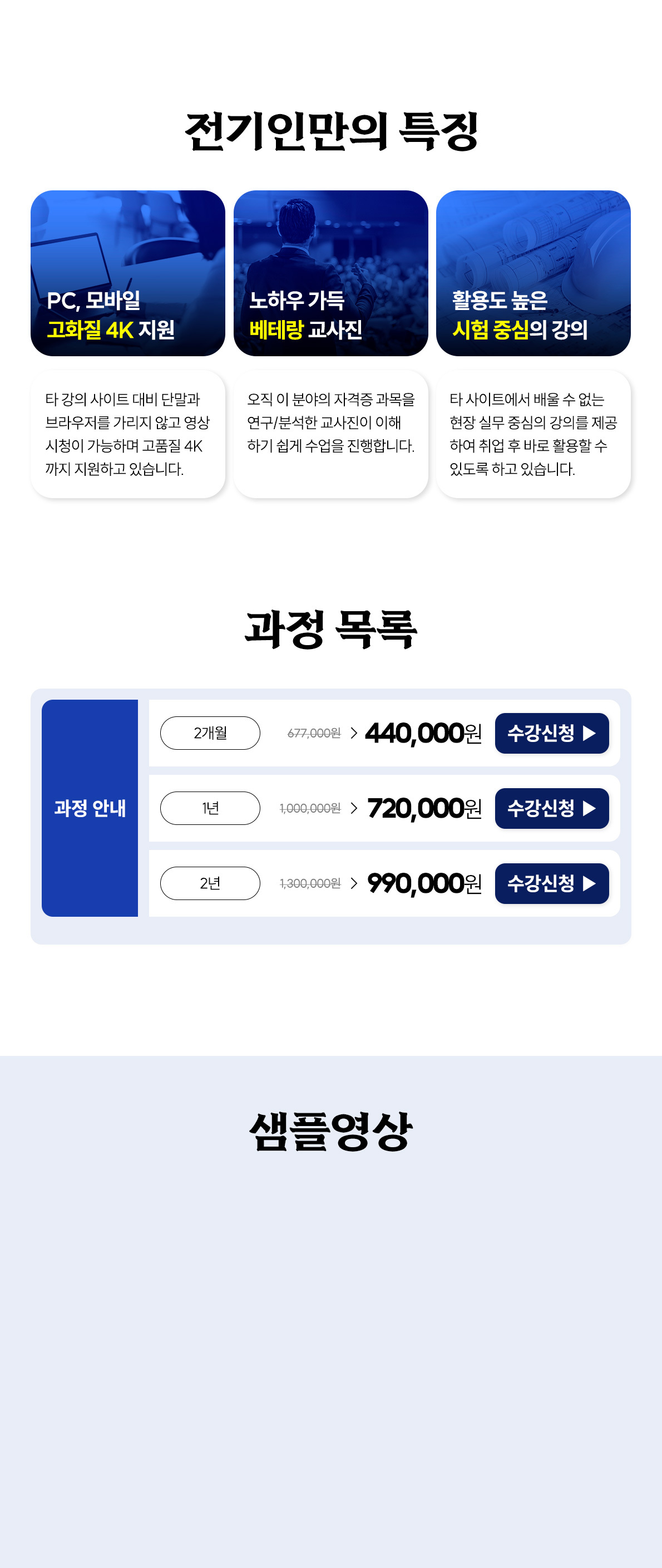
Task: Open the PC, 모바일 고화질 4K 지원 card
Action: point(128,273)
